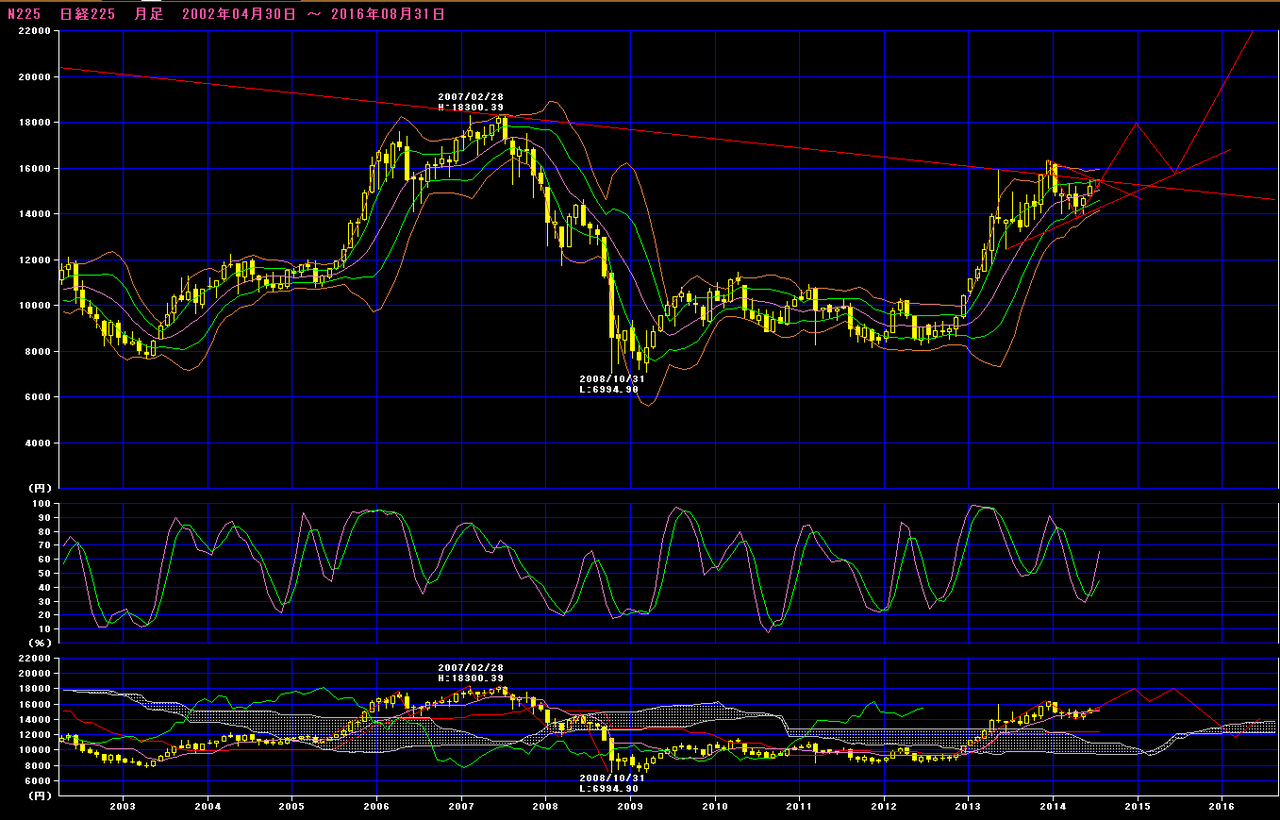Click the 2009 year label on the time axis
Image resolution: width=1280 pixels, height=820 pixels.
pyautogui.click(x=630, y=806)
